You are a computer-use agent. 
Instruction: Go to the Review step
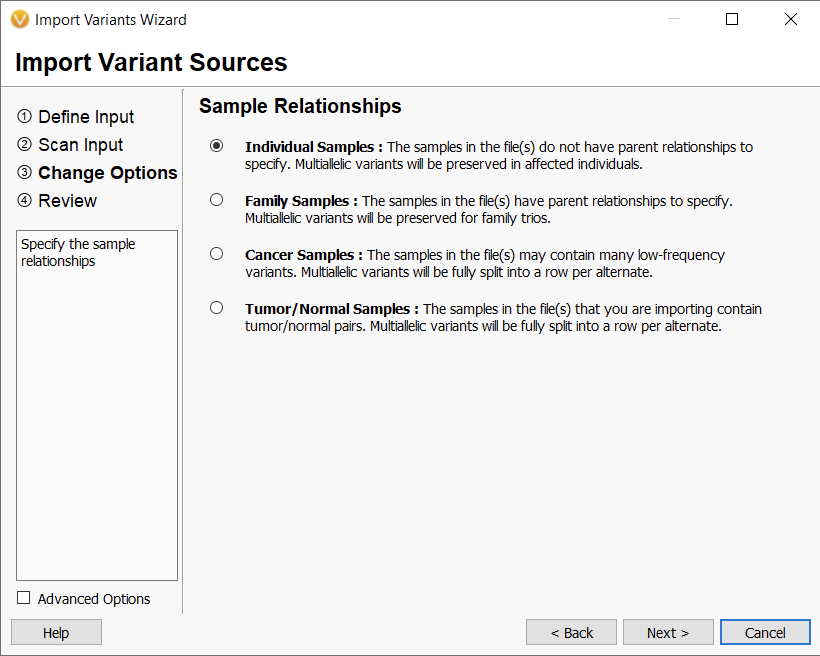pyautogui.click(x=67, y=201)
